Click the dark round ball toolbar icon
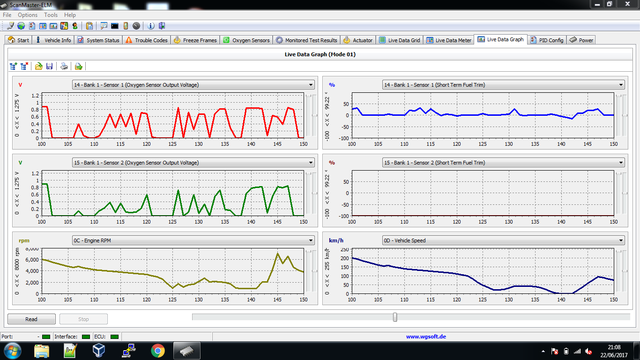 136,26
